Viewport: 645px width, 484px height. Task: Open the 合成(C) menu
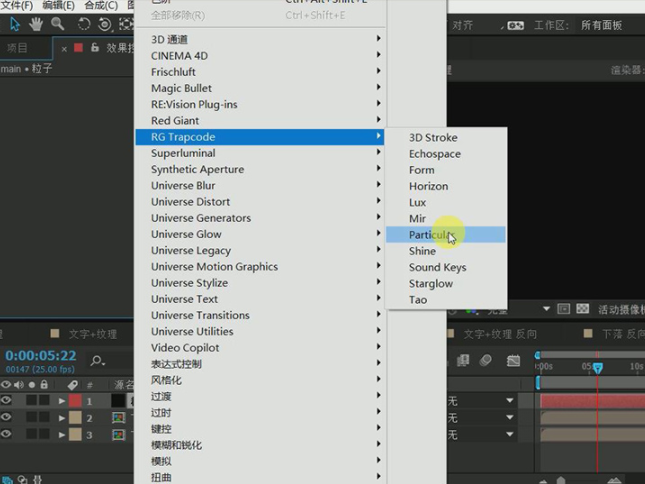[101, 5]
